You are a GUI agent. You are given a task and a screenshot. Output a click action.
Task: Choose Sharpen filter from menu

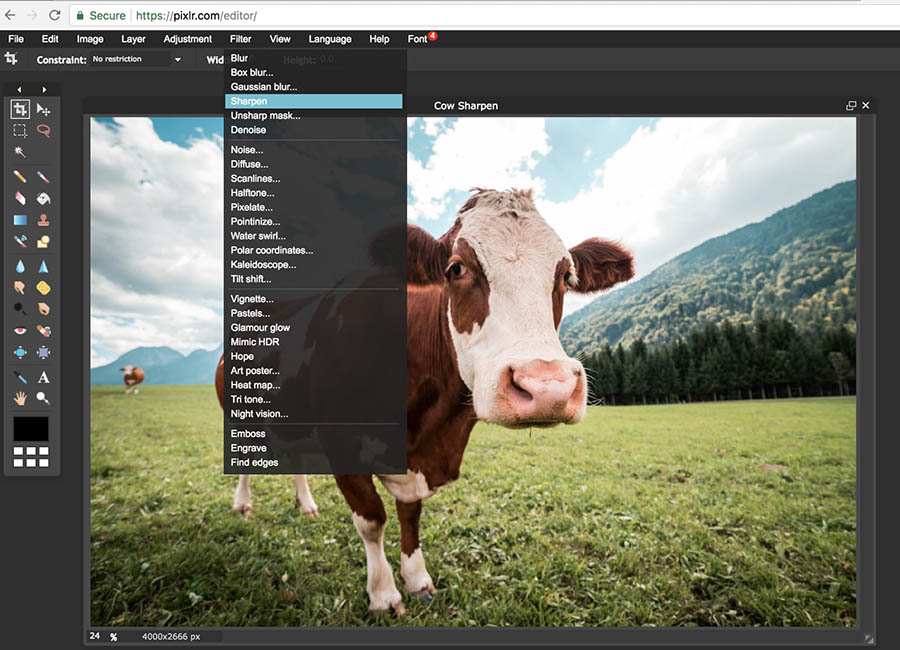[x=314, y=101]
